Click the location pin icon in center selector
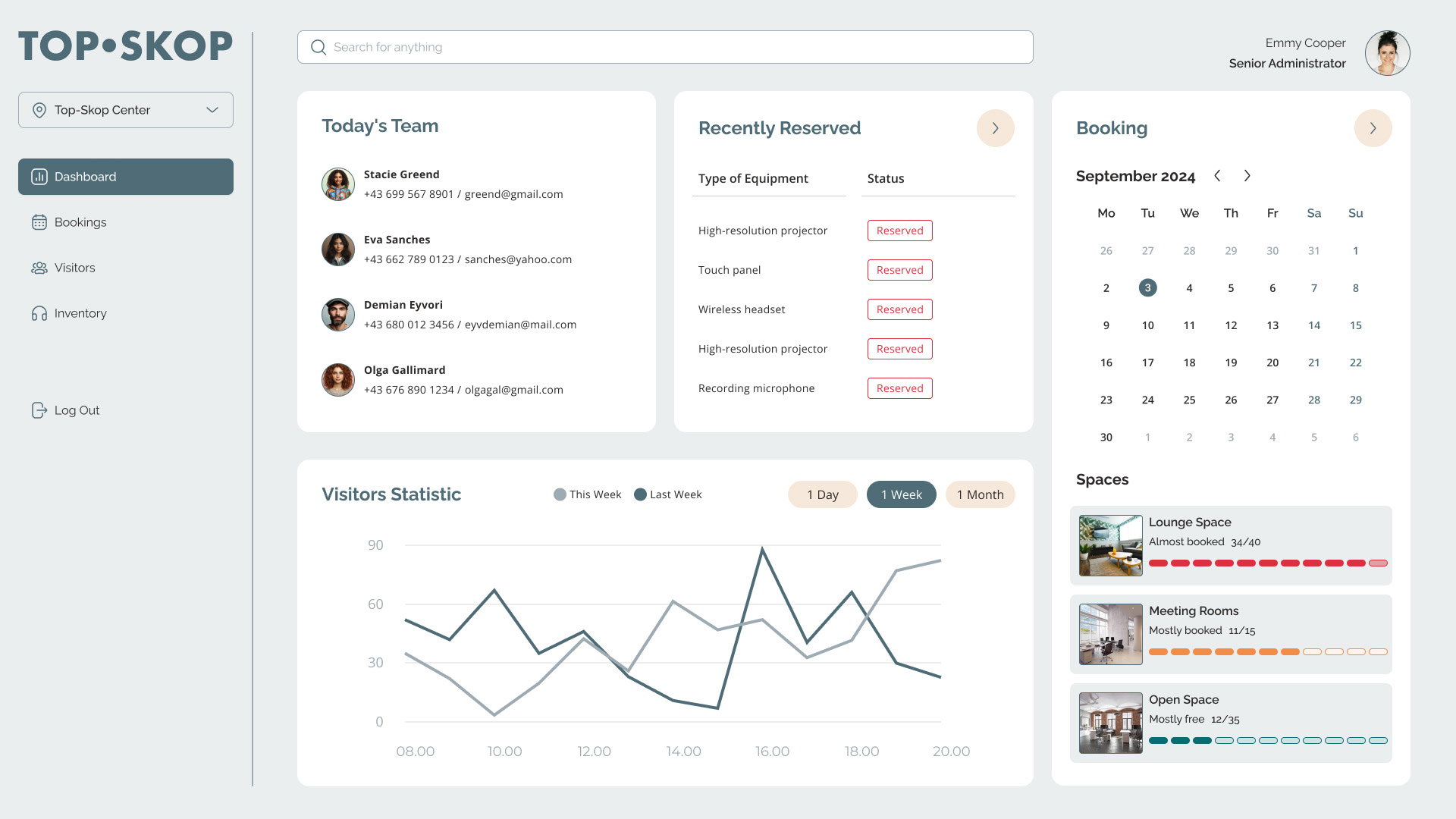The height and width of the screenshot is (819, 1456). [39, 110]
